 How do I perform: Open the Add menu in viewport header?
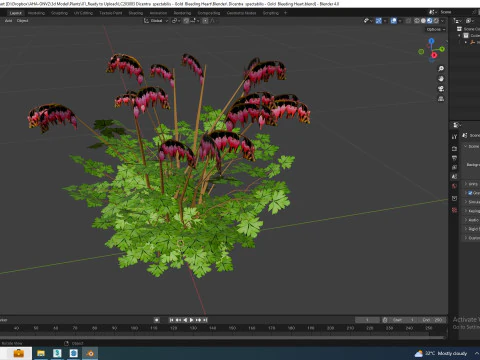point(8,21)
